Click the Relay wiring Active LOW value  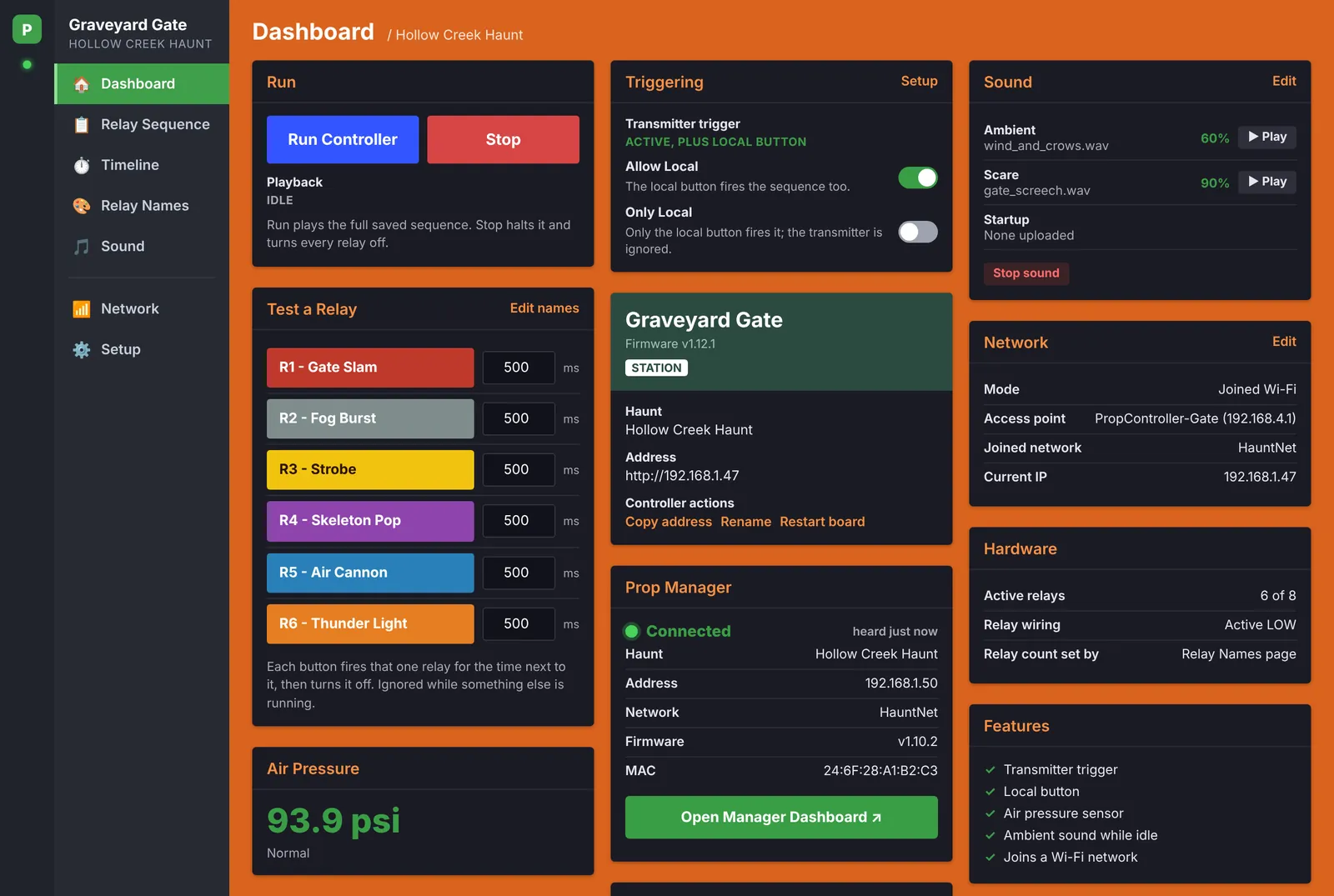pyautogui.click(x=1260, y=625)
